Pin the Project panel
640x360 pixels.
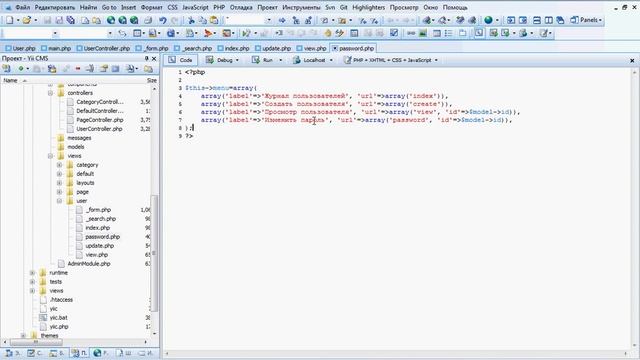point(147,59)
